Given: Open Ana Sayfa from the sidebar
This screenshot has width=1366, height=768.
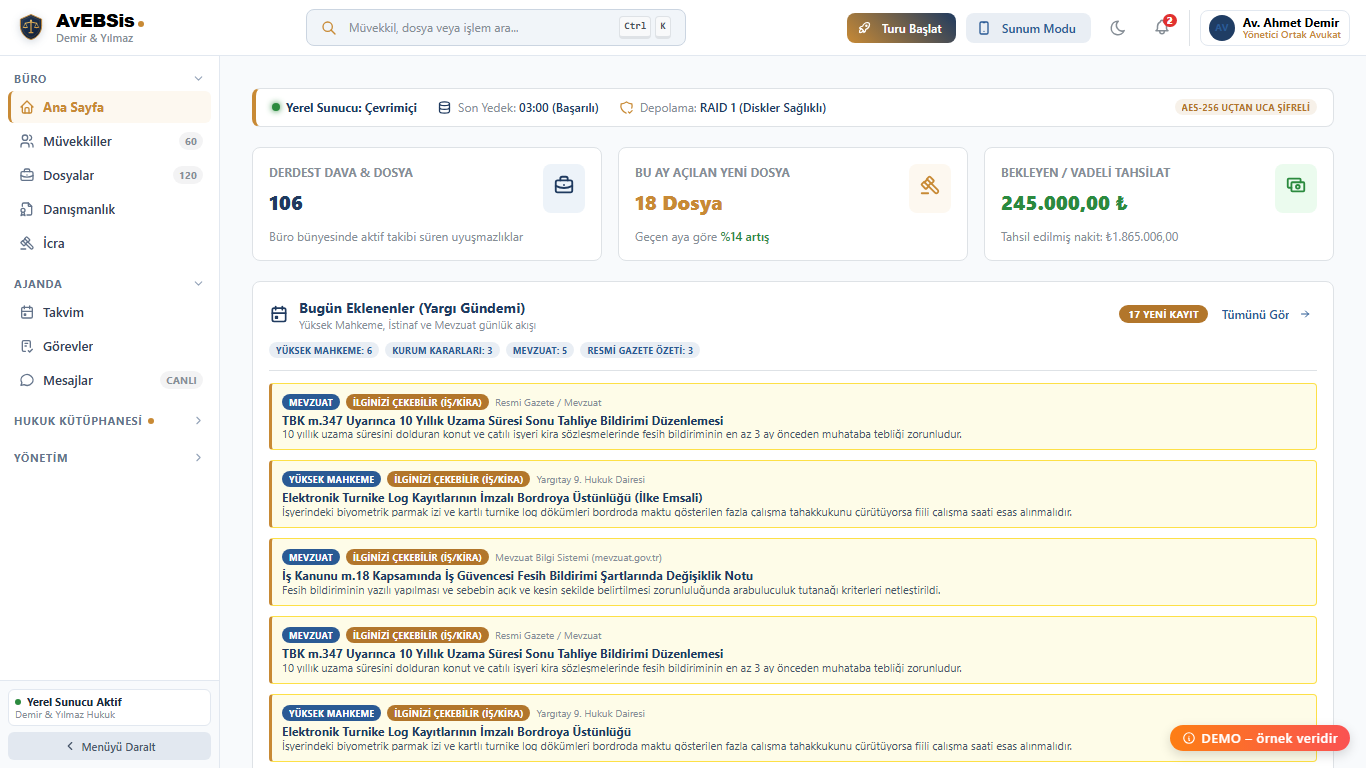Looking at the screenshot, I should point(110,107).
